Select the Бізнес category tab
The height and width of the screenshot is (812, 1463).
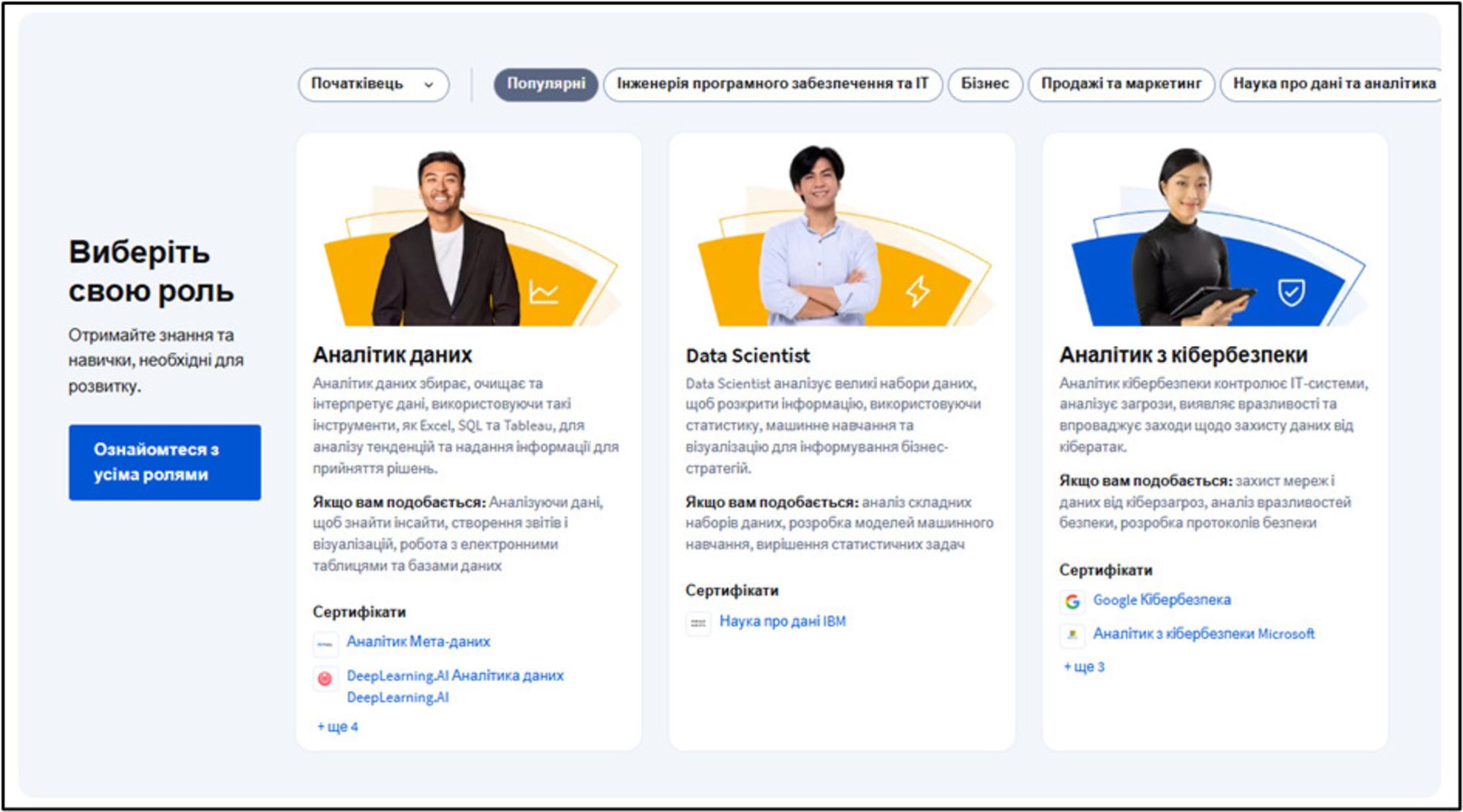click(985, 84)
